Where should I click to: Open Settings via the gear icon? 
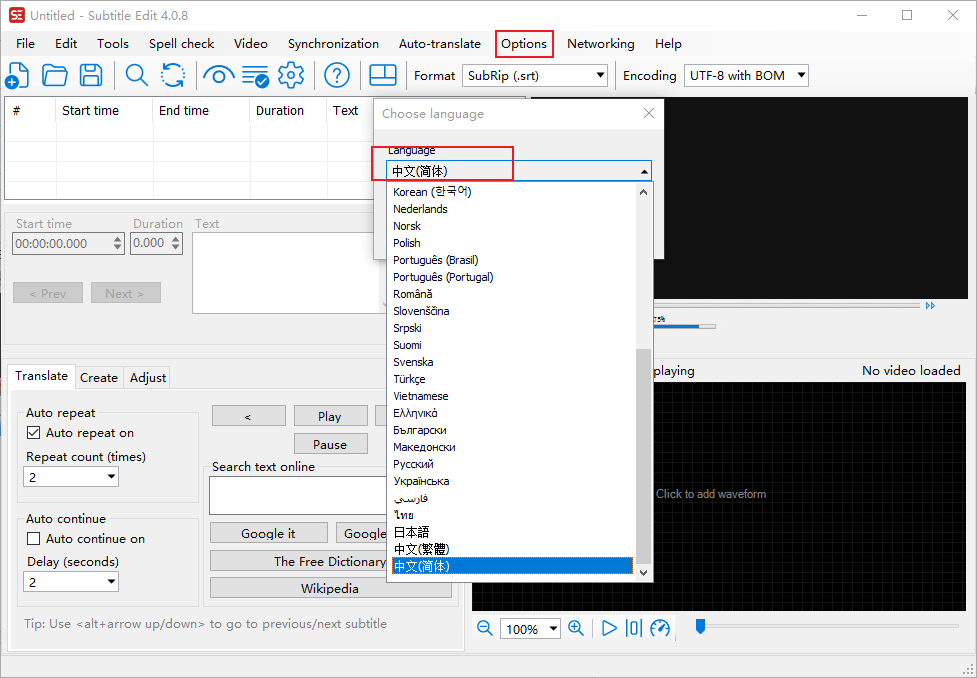coord(291,75)
